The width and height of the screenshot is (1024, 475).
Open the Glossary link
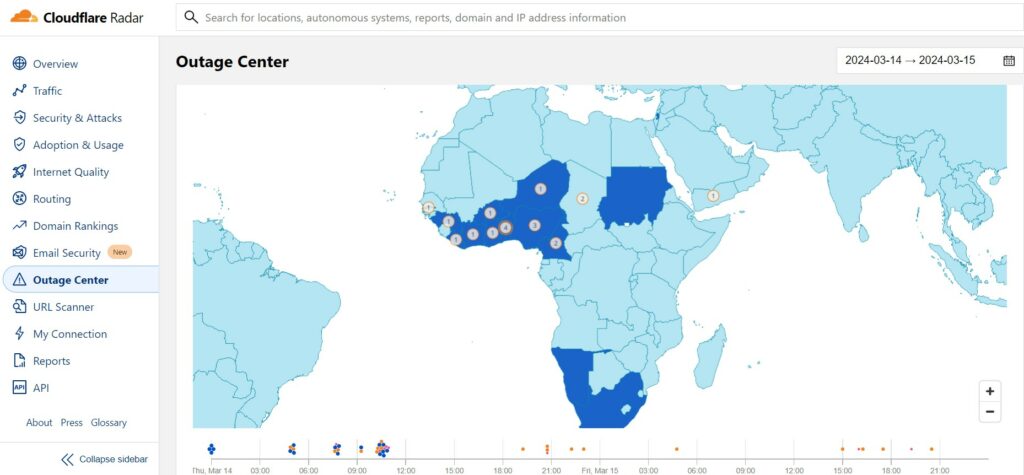click(109, 423)
